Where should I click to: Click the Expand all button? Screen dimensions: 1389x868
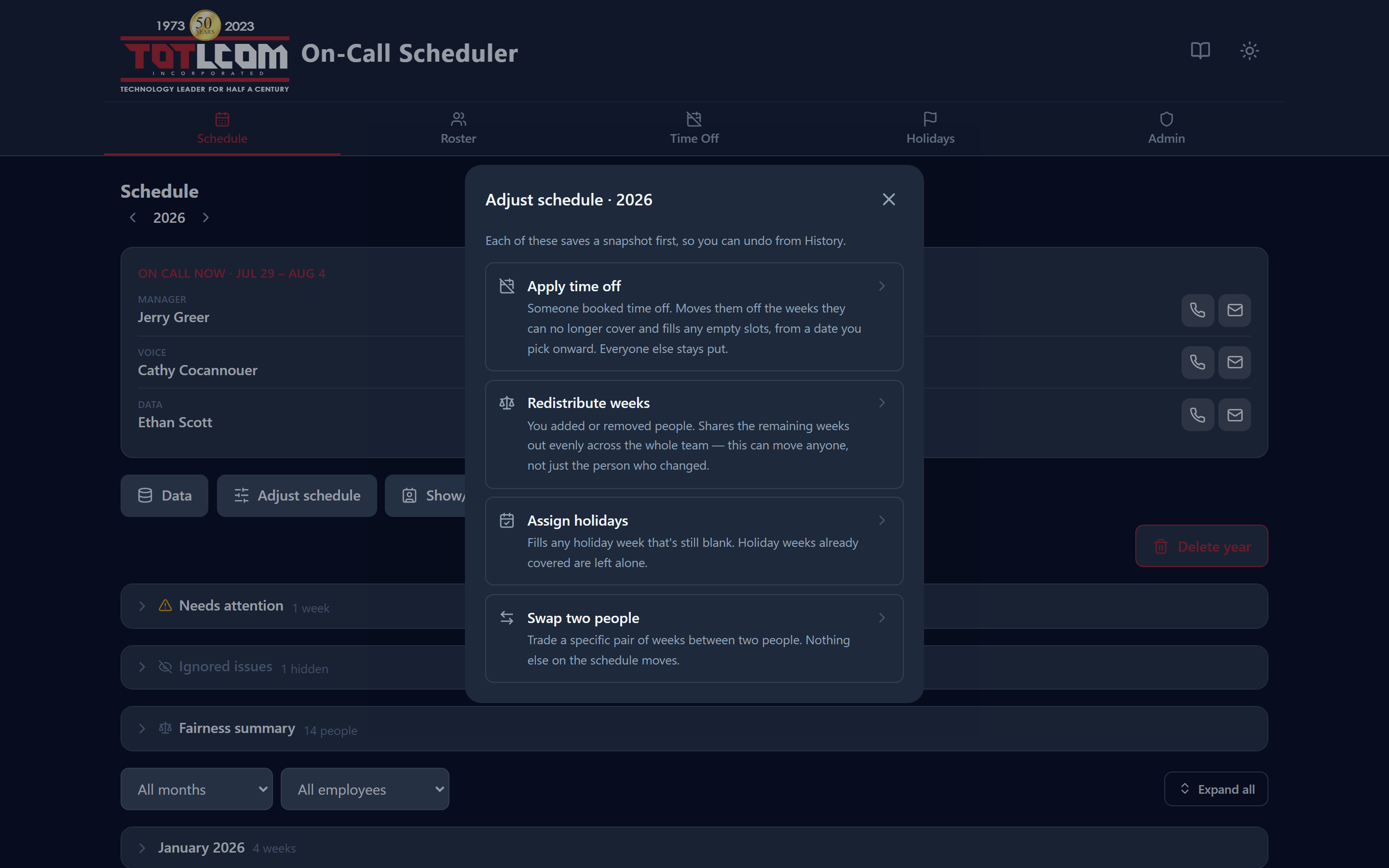[1216, 789]
